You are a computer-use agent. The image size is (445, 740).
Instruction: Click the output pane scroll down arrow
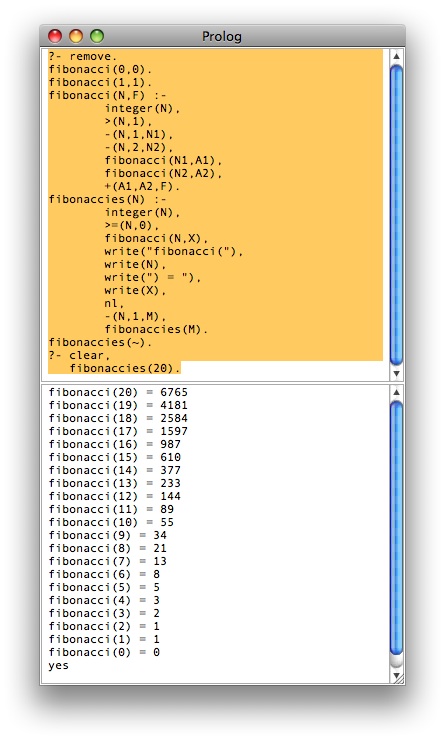pyautogui.click(x=396, y=676)
